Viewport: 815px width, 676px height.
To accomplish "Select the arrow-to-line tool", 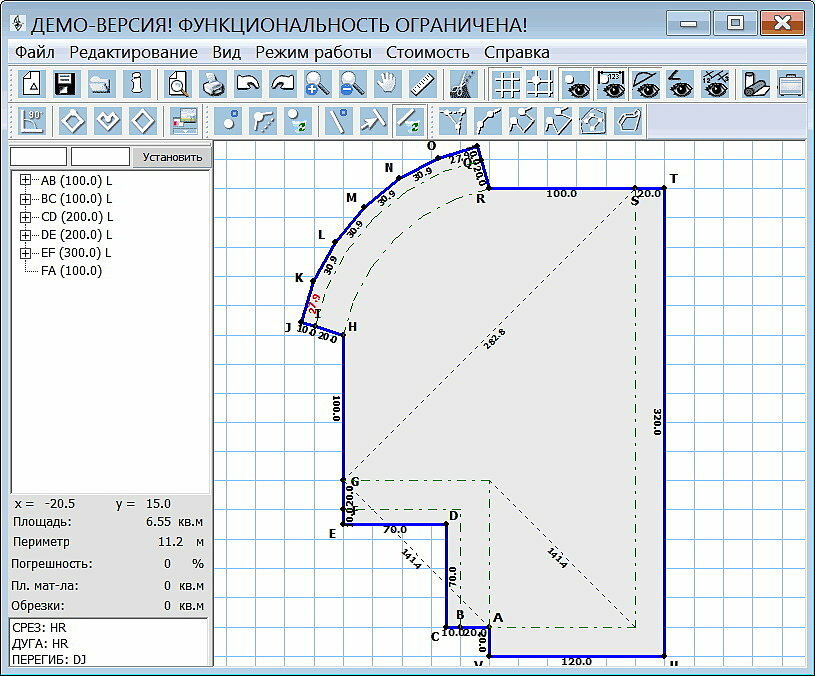I will [373, 121].
